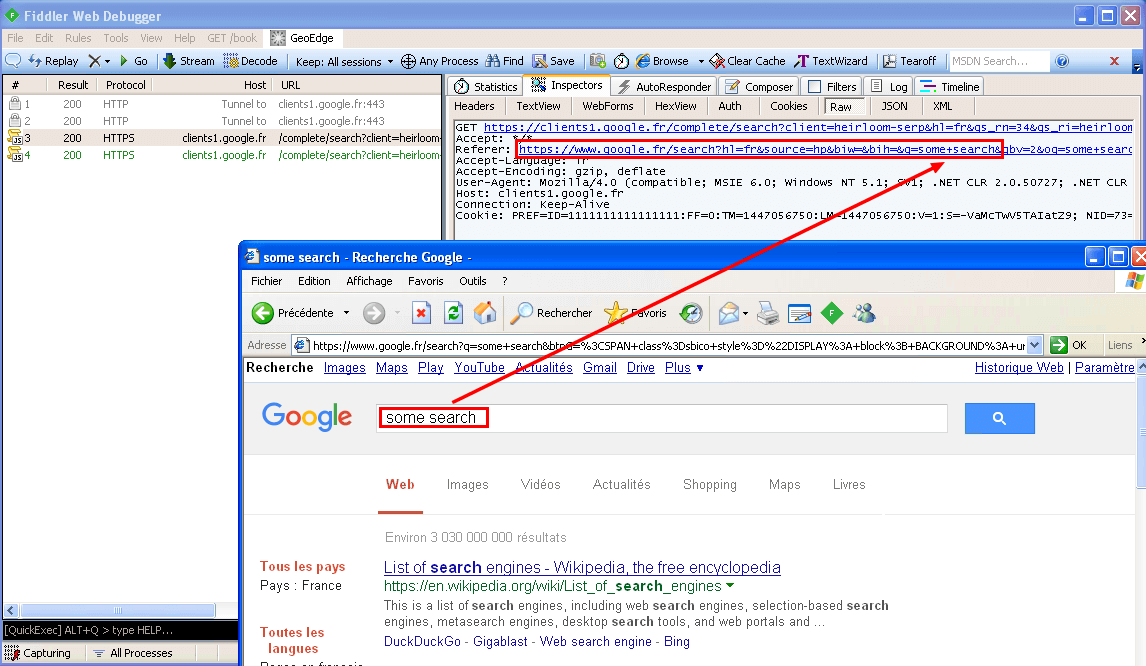
Task: Click the Decode toolbar button in Fiddler
Action: (x=251, y=61)
